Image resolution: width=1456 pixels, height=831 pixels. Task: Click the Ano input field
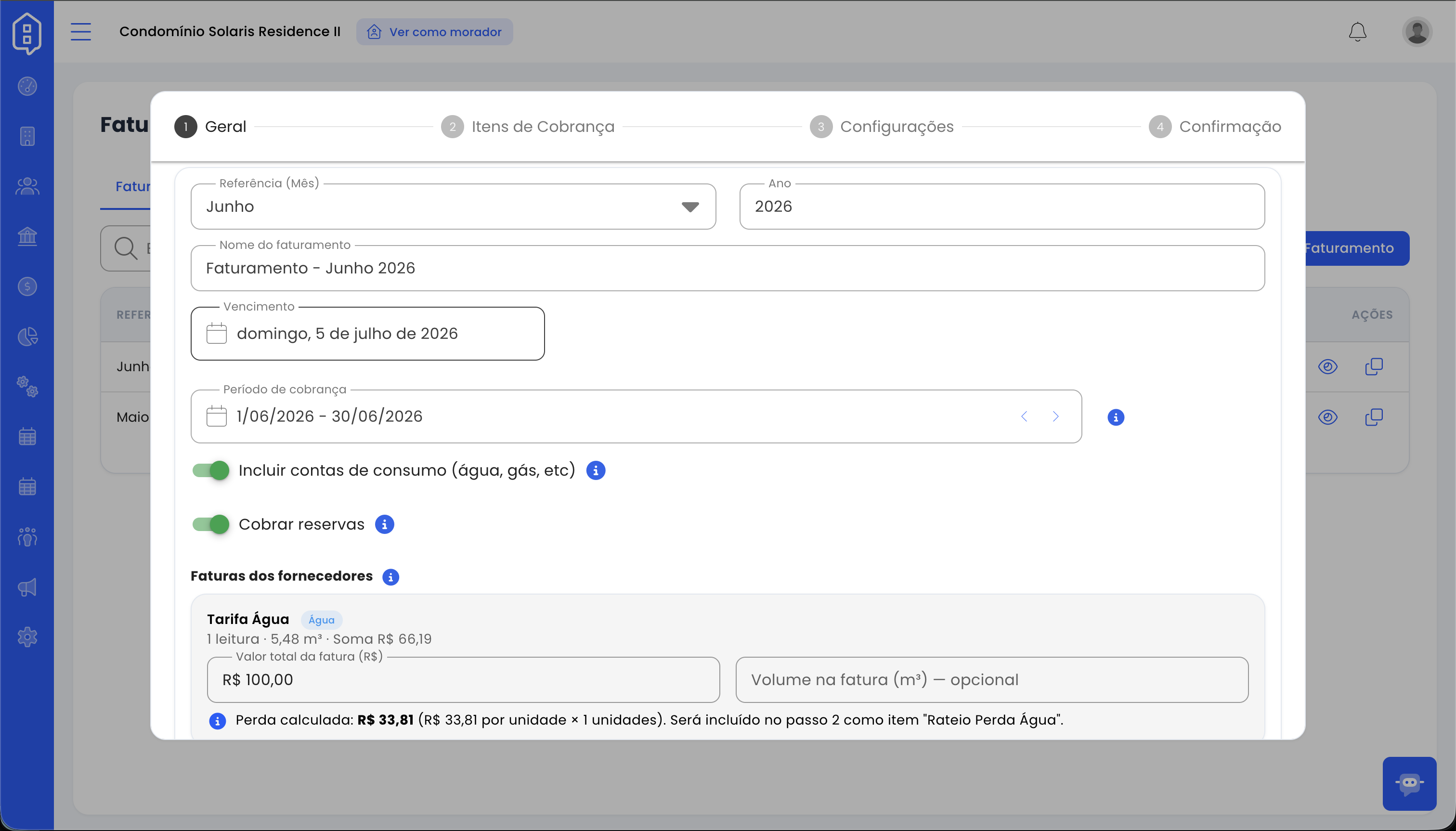[1001, 207]
